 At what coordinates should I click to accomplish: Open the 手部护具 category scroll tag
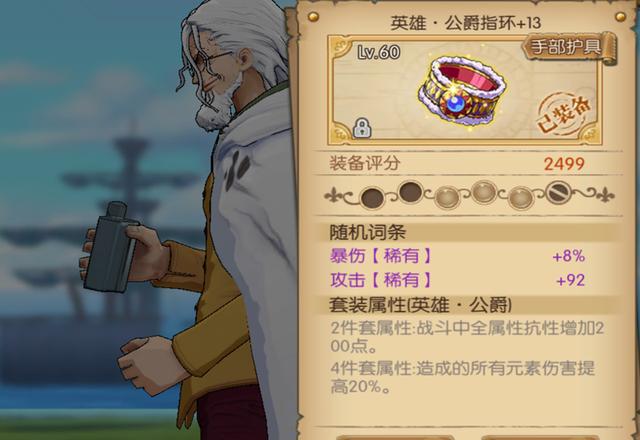[568, 47]
